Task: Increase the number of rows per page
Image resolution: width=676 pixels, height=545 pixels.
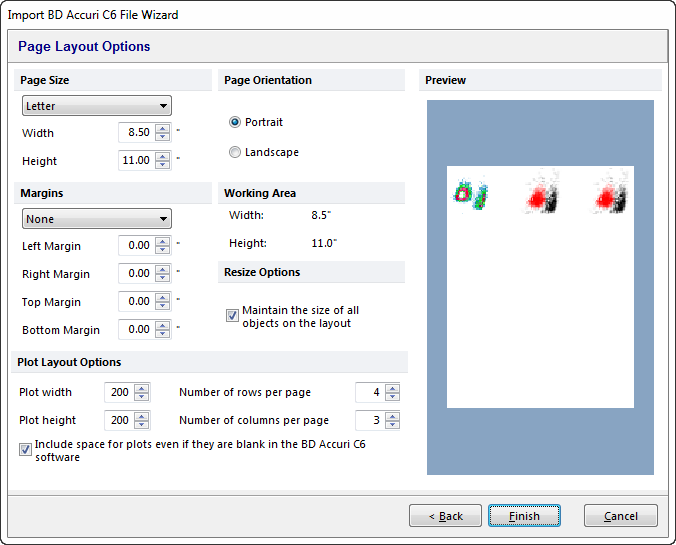Action: pyautogui.click(x=392, y=388)
